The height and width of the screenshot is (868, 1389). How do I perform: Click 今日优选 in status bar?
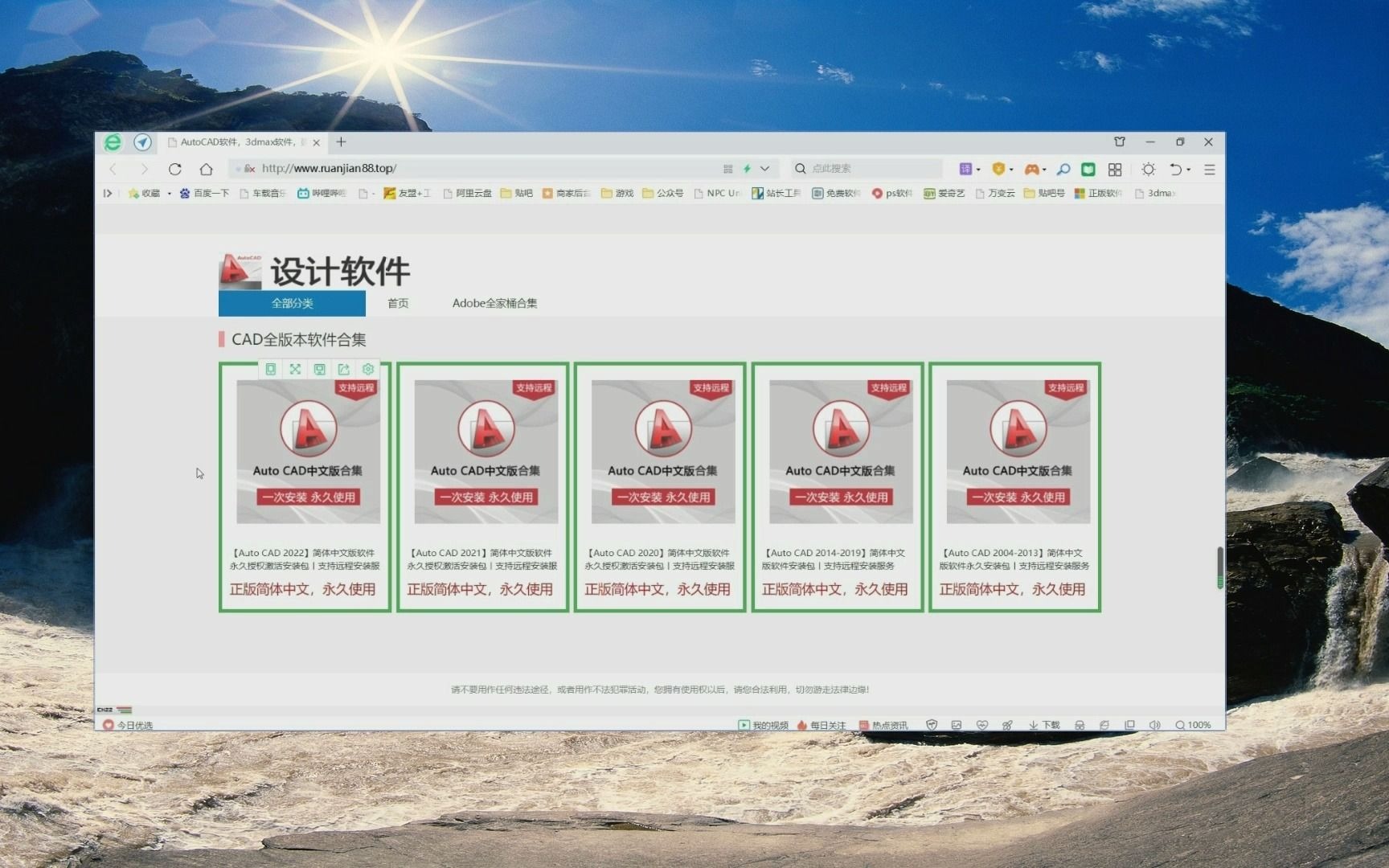click(x=128, y=725)
